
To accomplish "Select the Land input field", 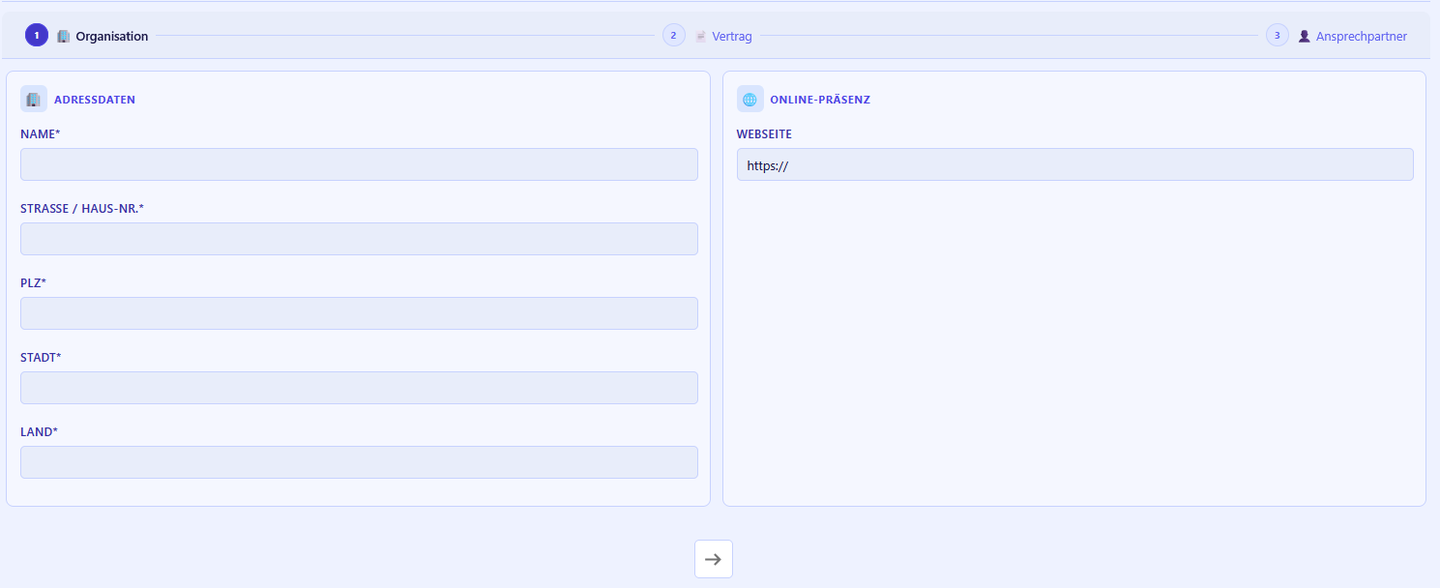I will [359, 462].
